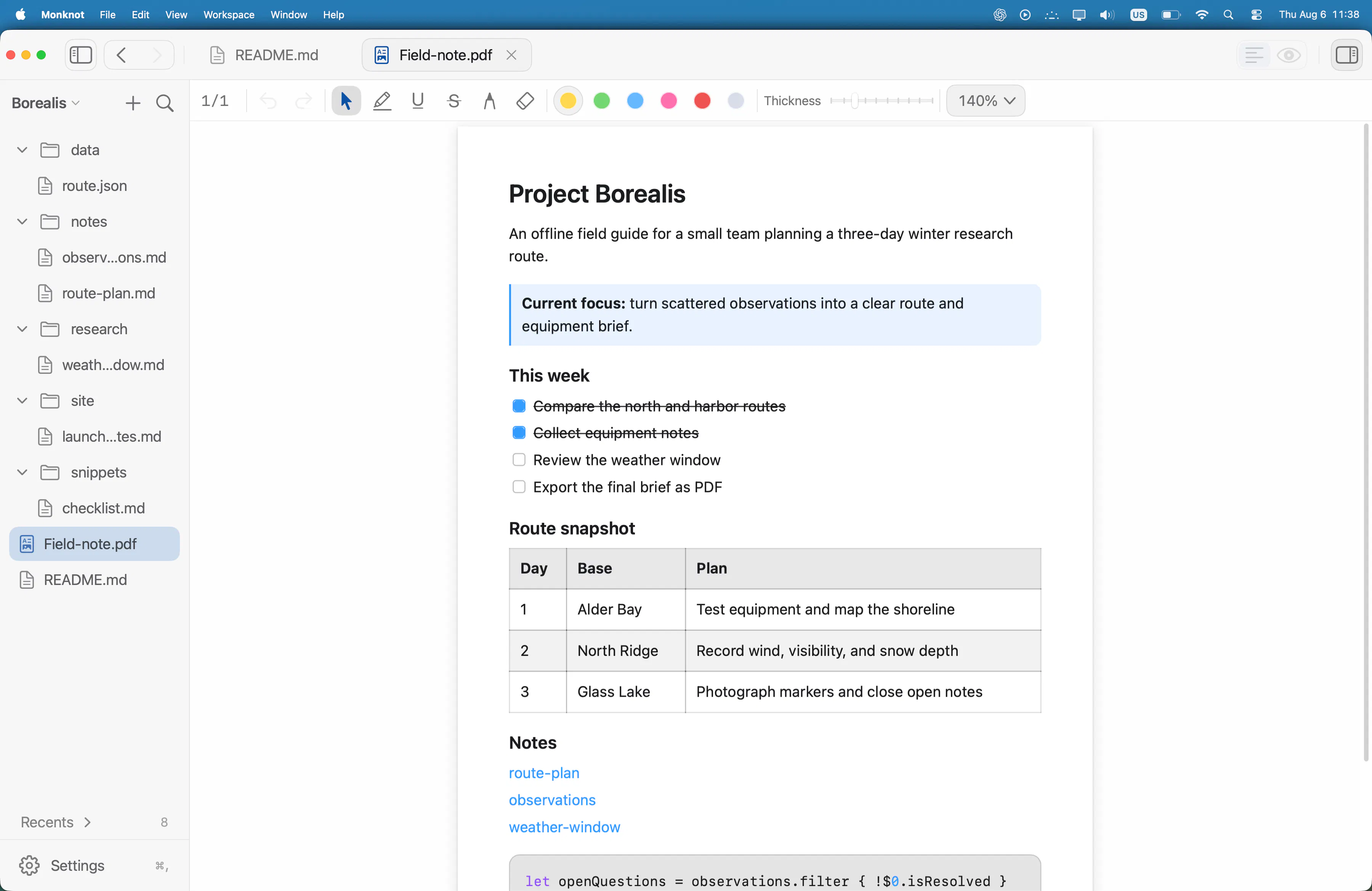
Task: Select the highlighter pen tool
Action: pyautogui.click(x=381, y=101)
